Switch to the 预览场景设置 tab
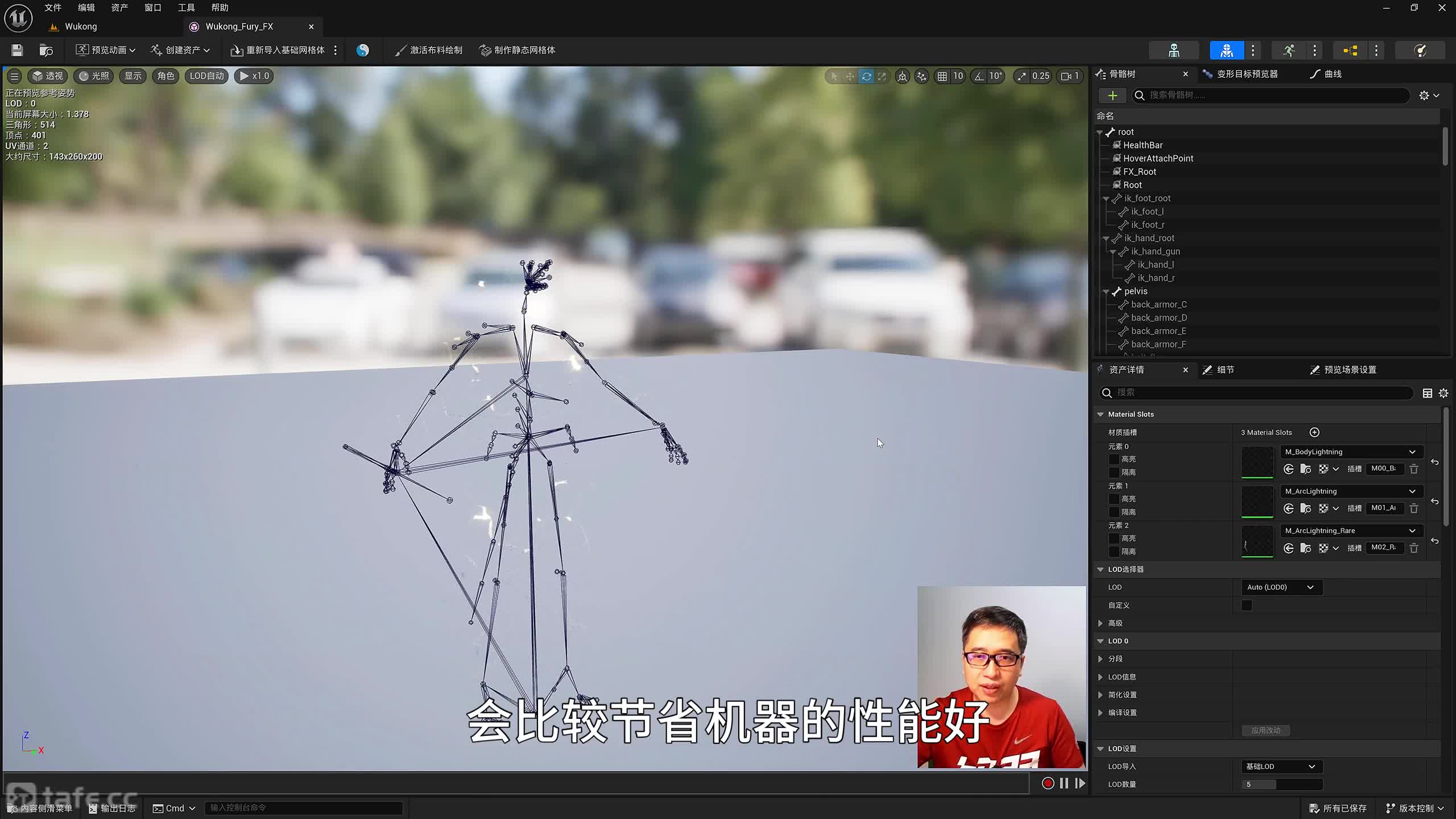Screen dimensions: 1456x819 [1350, 370]
